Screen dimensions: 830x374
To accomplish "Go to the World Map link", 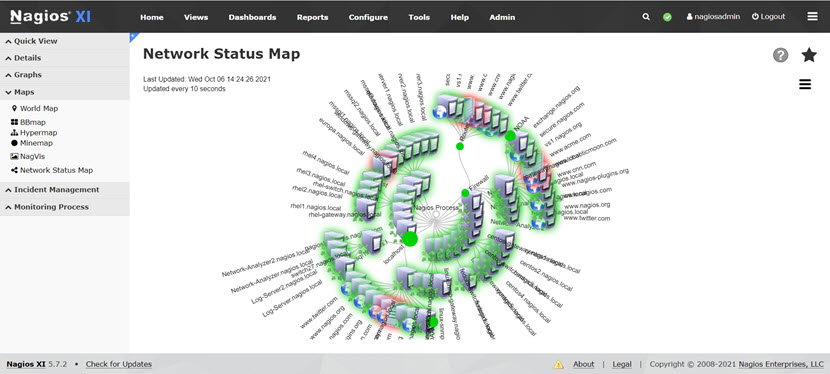I will (x=39, y=108).
